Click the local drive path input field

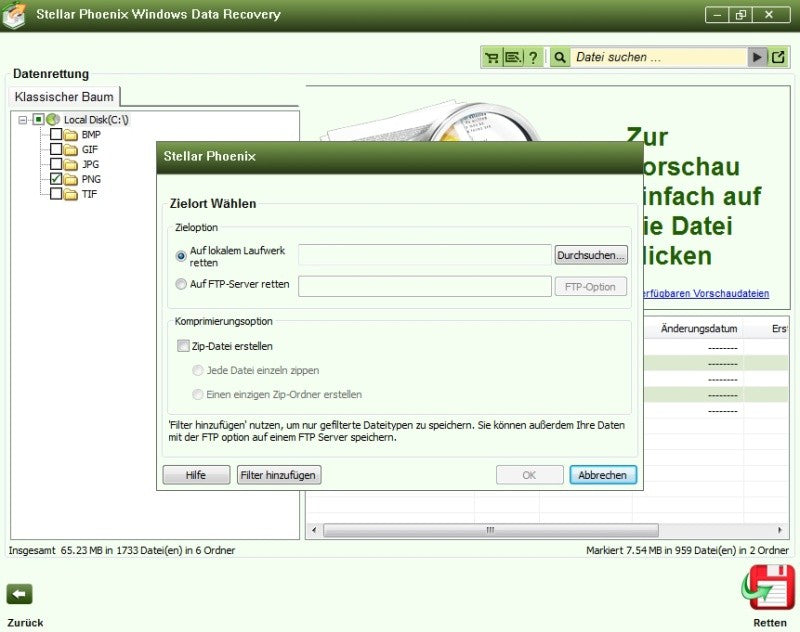[x=424, y=255]
